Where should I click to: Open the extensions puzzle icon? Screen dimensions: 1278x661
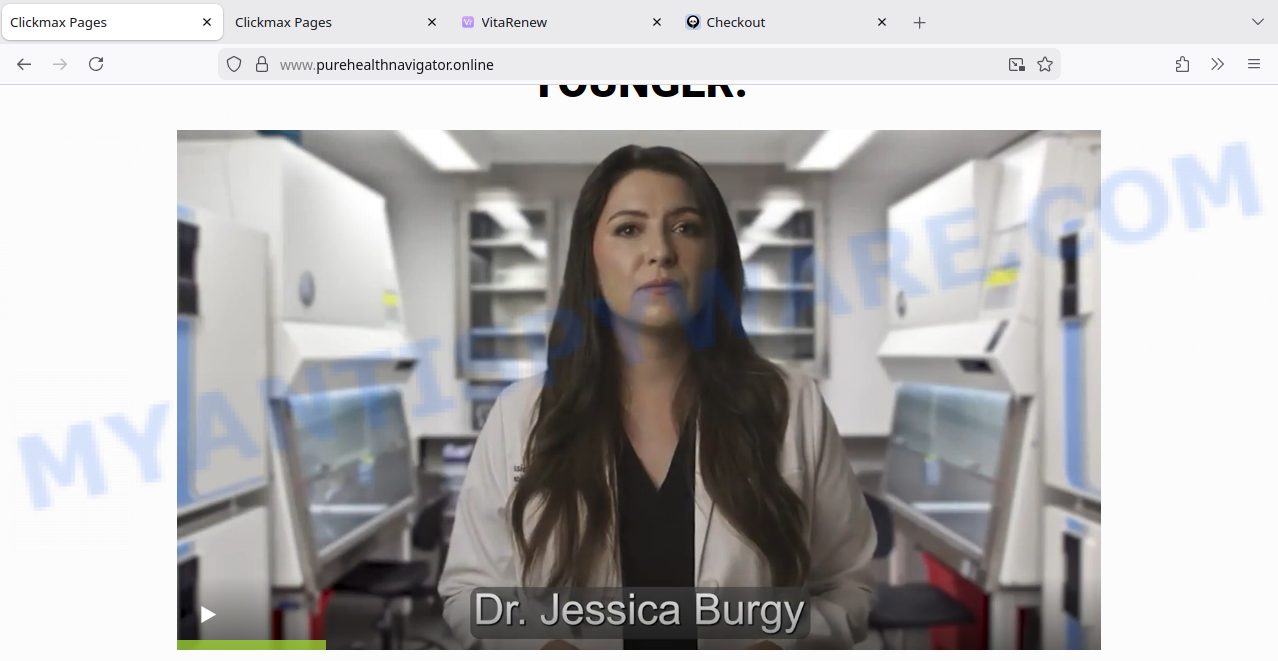click(x=1182, y=64)
